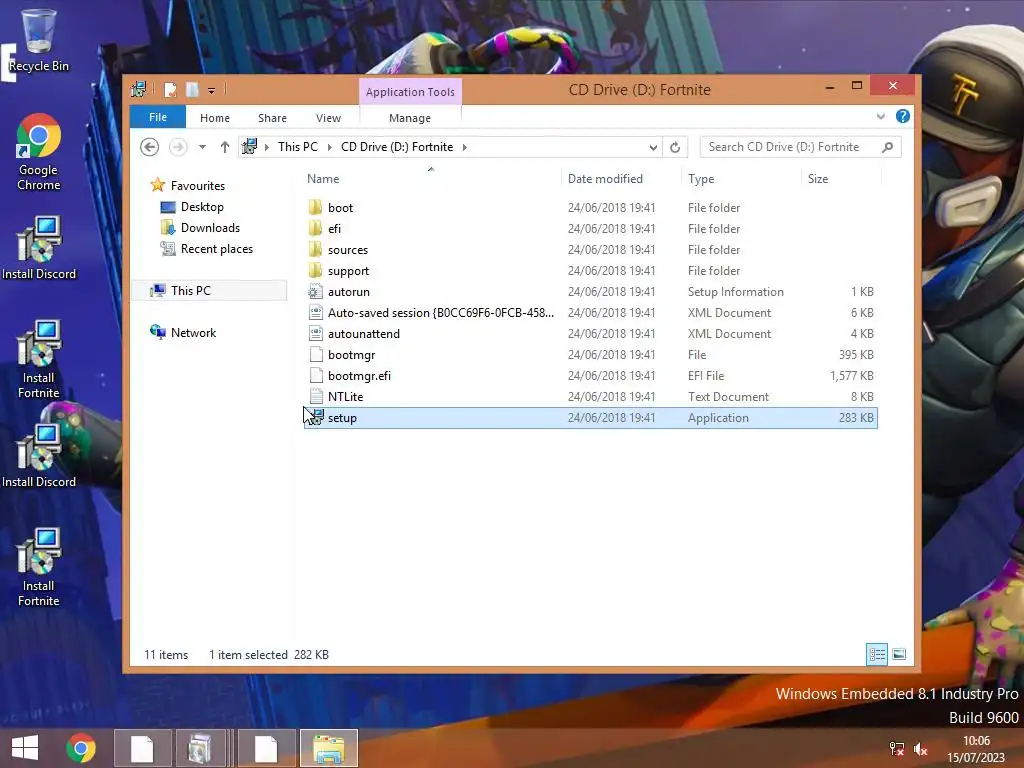Select the first Install Discord desktop icon
This screenshot has width=1024, height=768.
pos(39,248)
